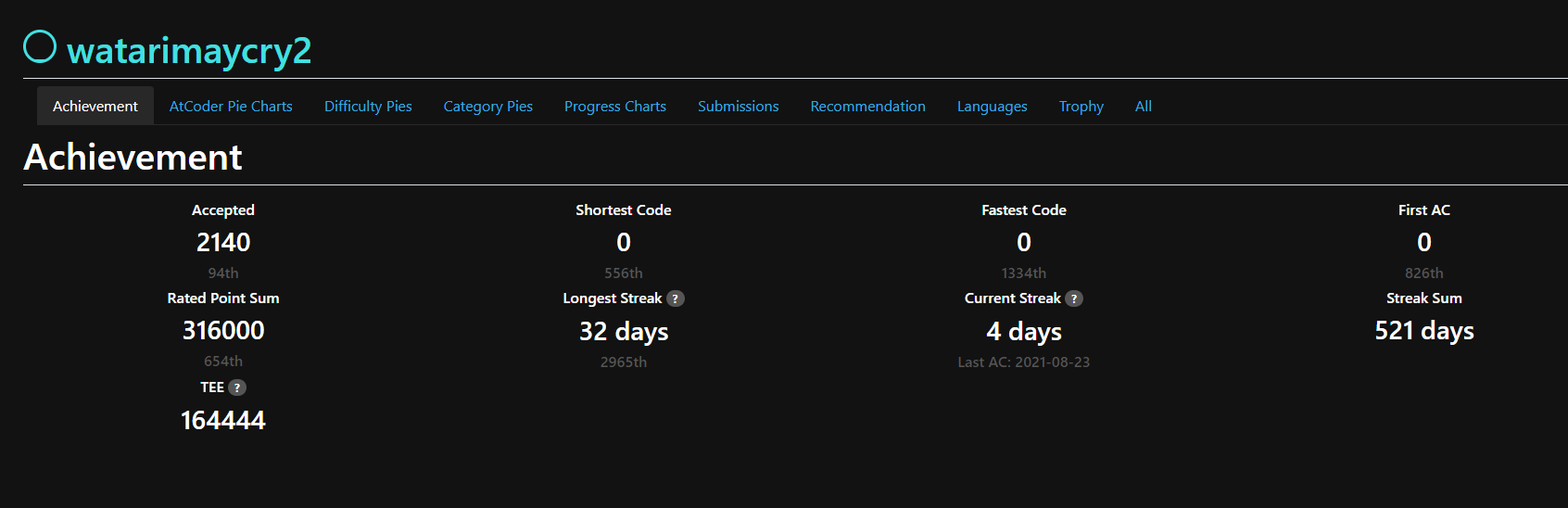Select the All tab
The height and width of the screenshot is (508, 1568).
coord(1144,107)
